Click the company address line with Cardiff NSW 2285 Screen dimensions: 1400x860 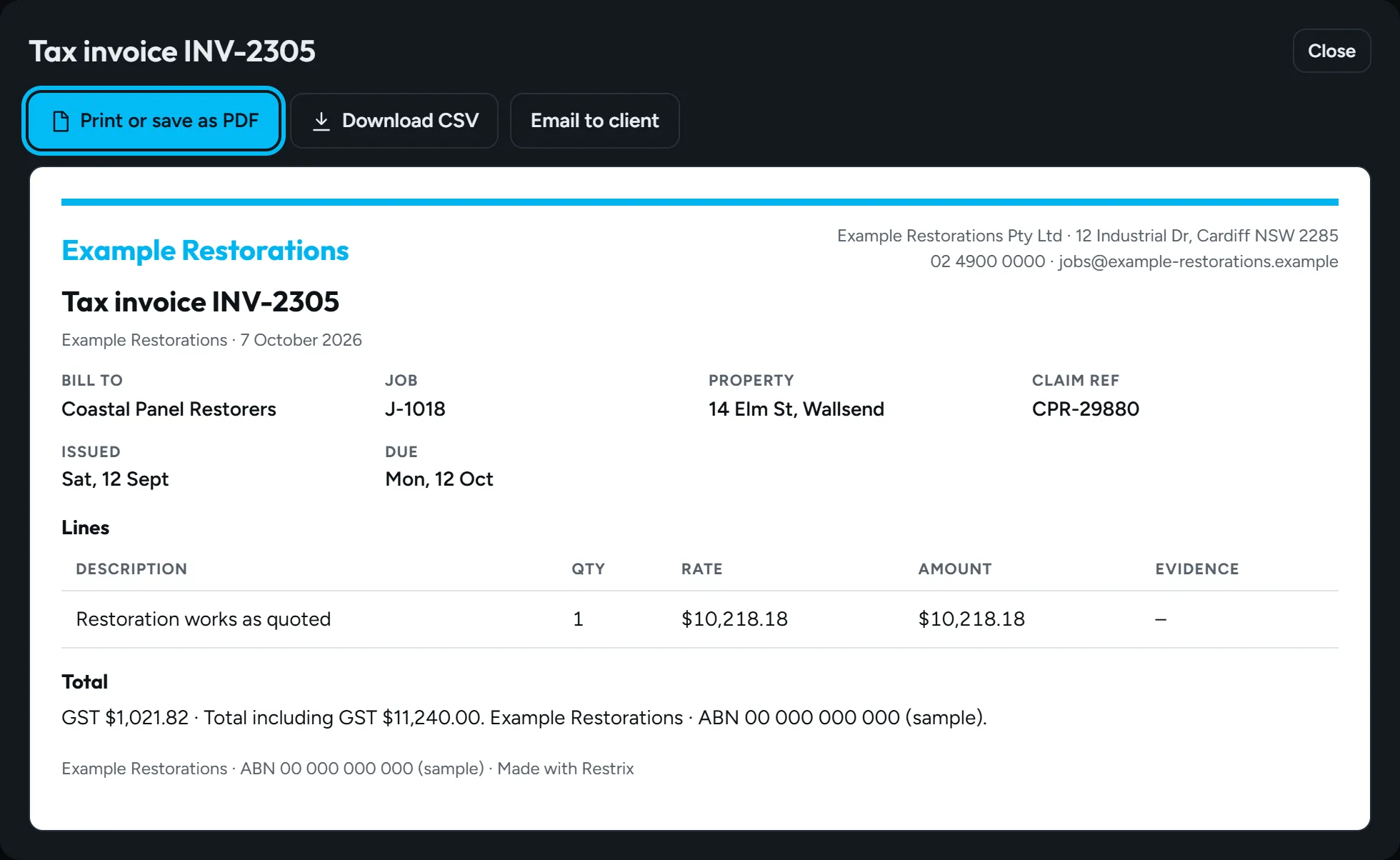1087,236
